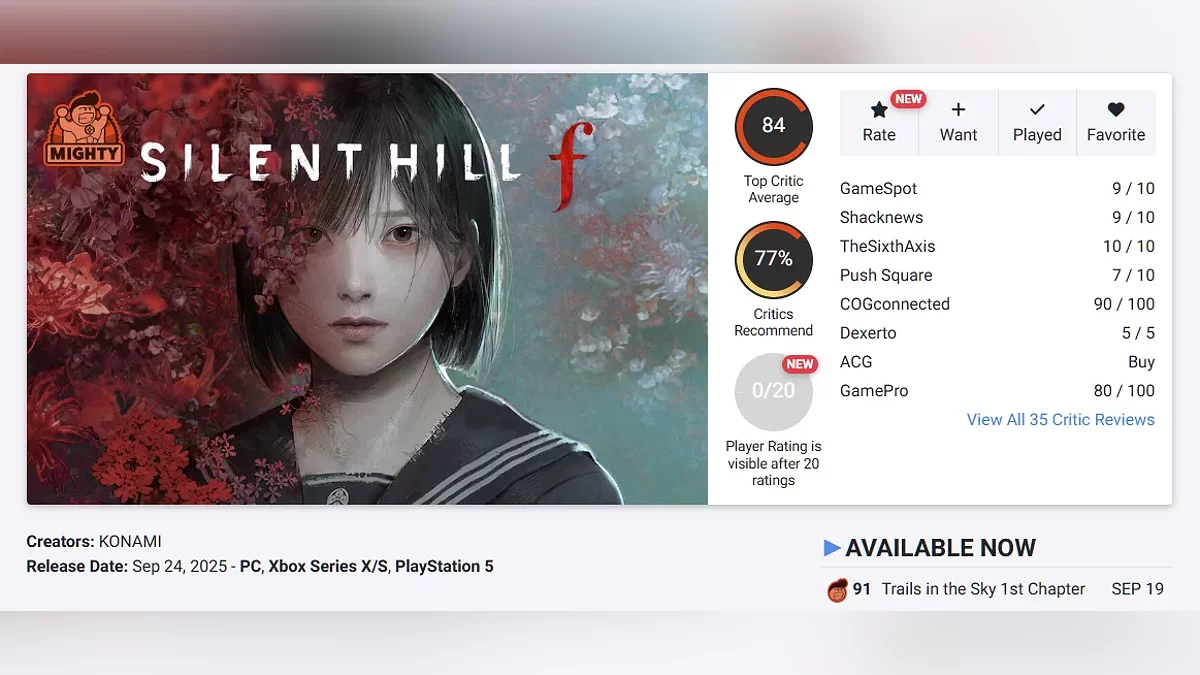
Task: Select the 77% Critics Recommend gauge
Action: click(x=773, y=260)
